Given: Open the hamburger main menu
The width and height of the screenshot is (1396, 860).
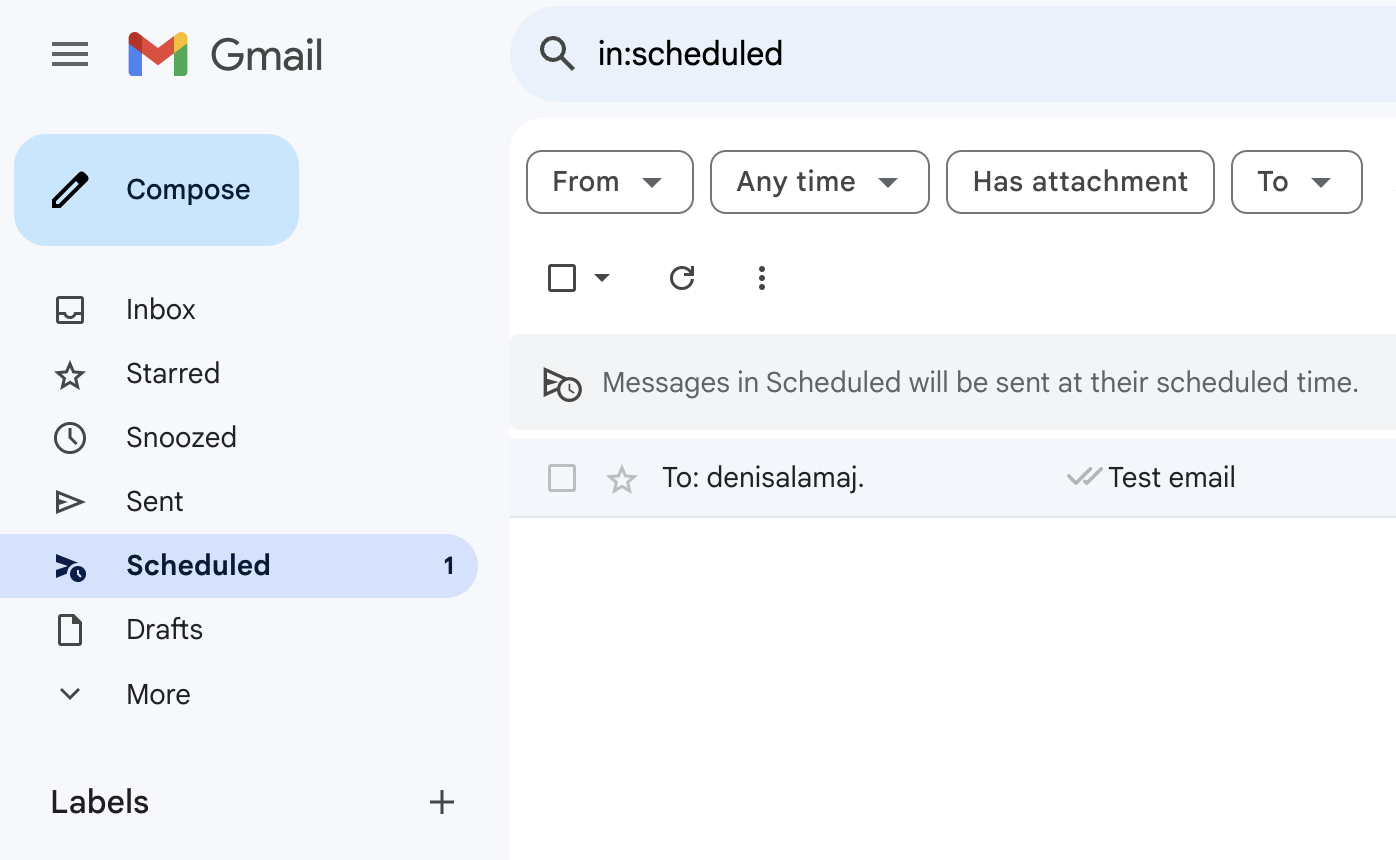Looking at the screenshot, I should (x=70, y=54).
